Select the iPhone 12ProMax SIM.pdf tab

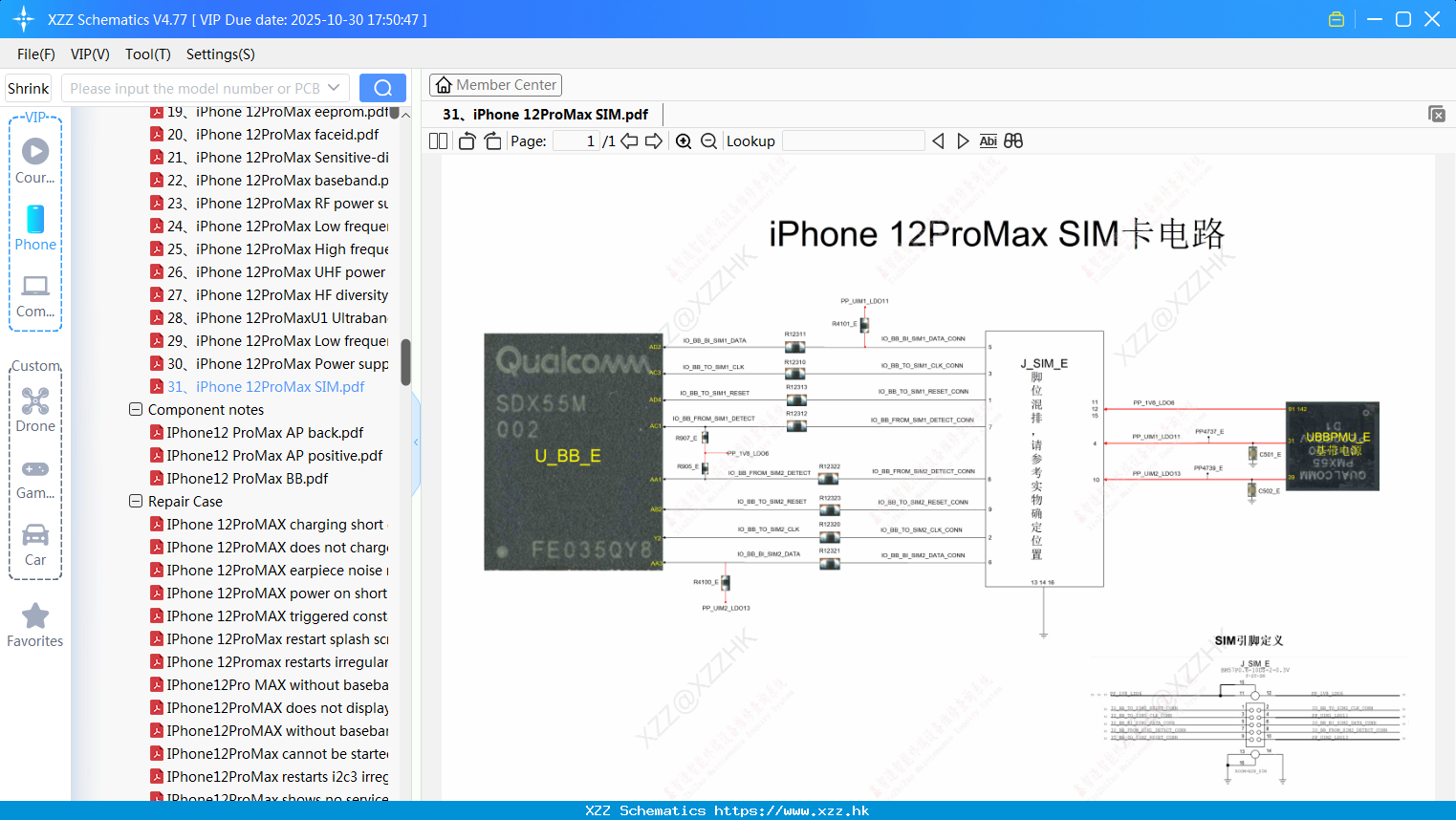[x=545, y=115]
